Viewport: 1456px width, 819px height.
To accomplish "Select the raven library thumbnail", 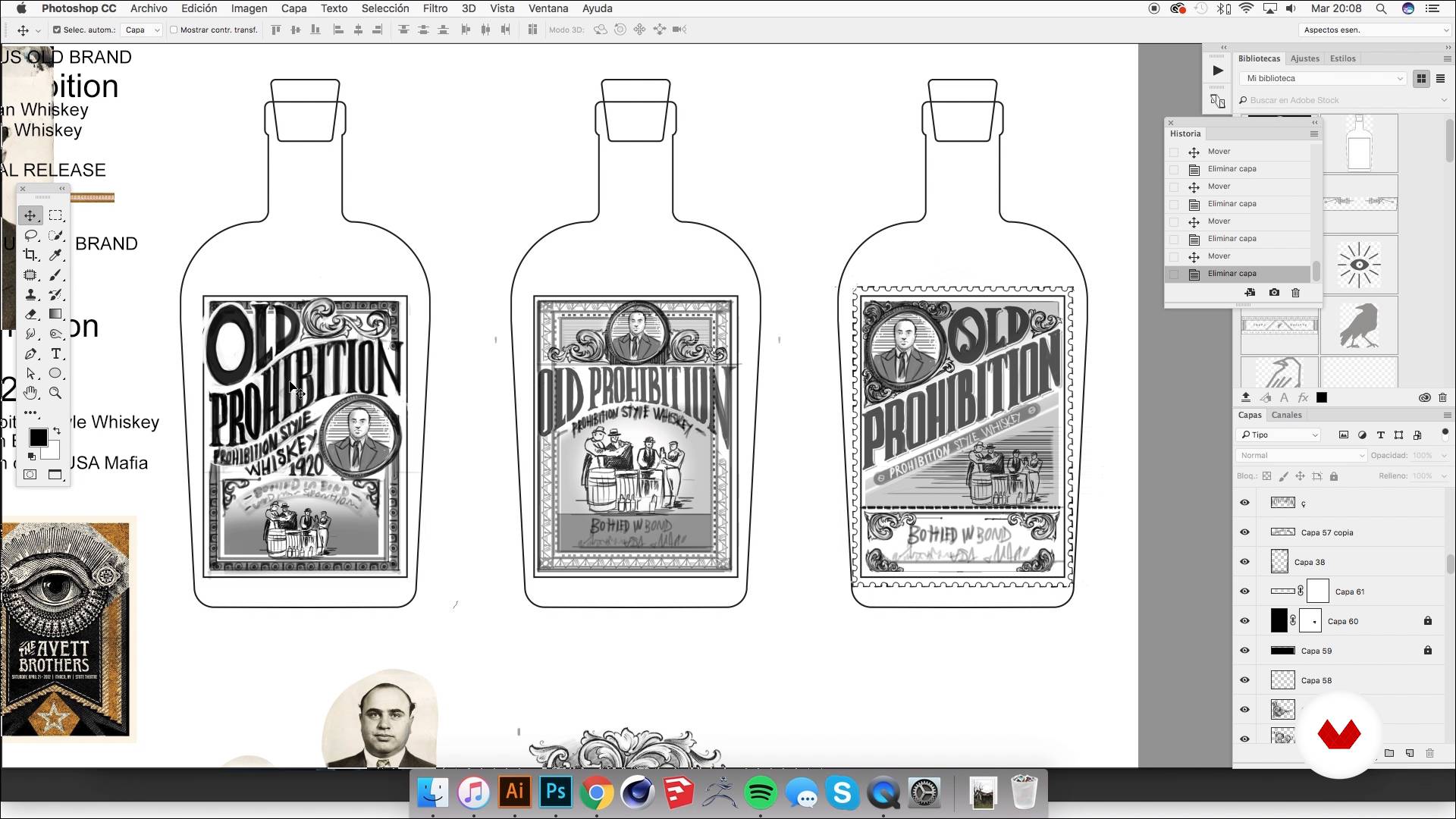I will coord(1359,325).
